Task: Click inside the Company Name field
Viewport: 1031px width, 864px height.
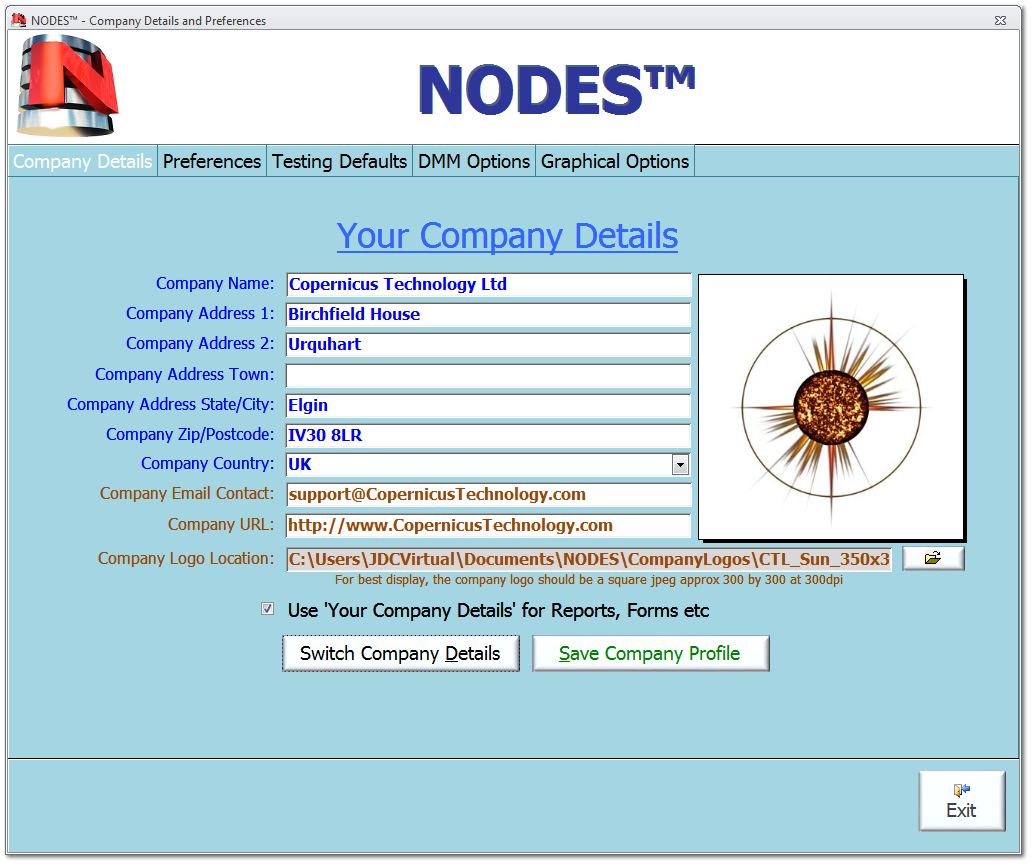Action: (487, 284)
